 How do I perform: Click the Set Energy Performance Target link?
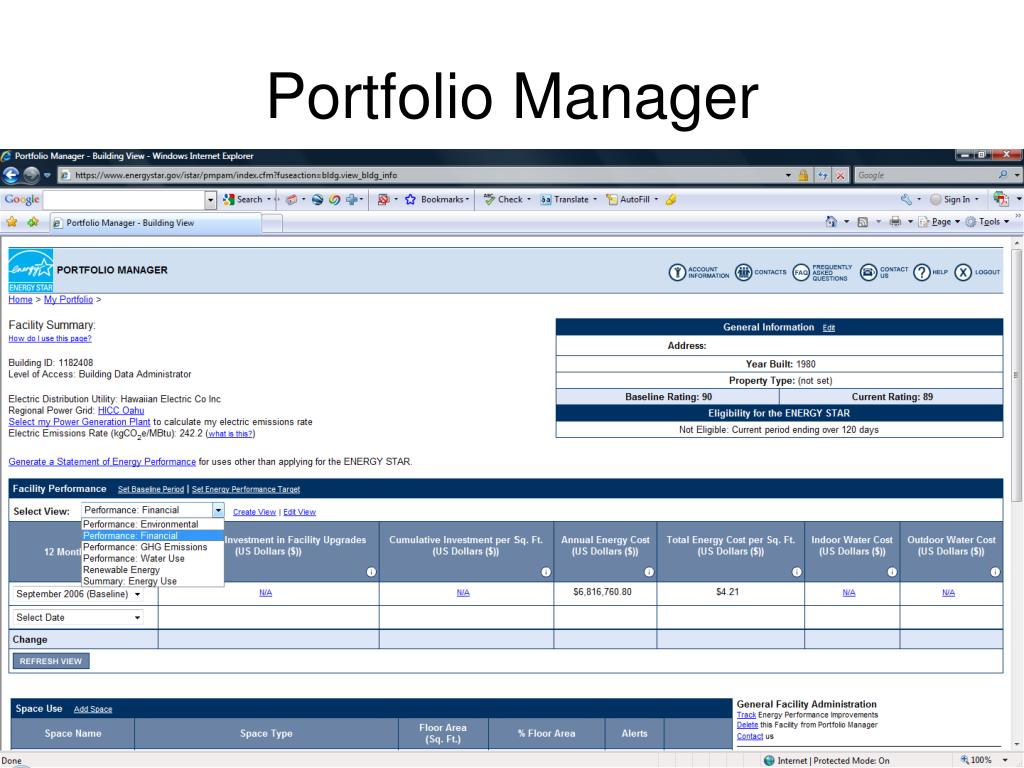coord(246,489)
